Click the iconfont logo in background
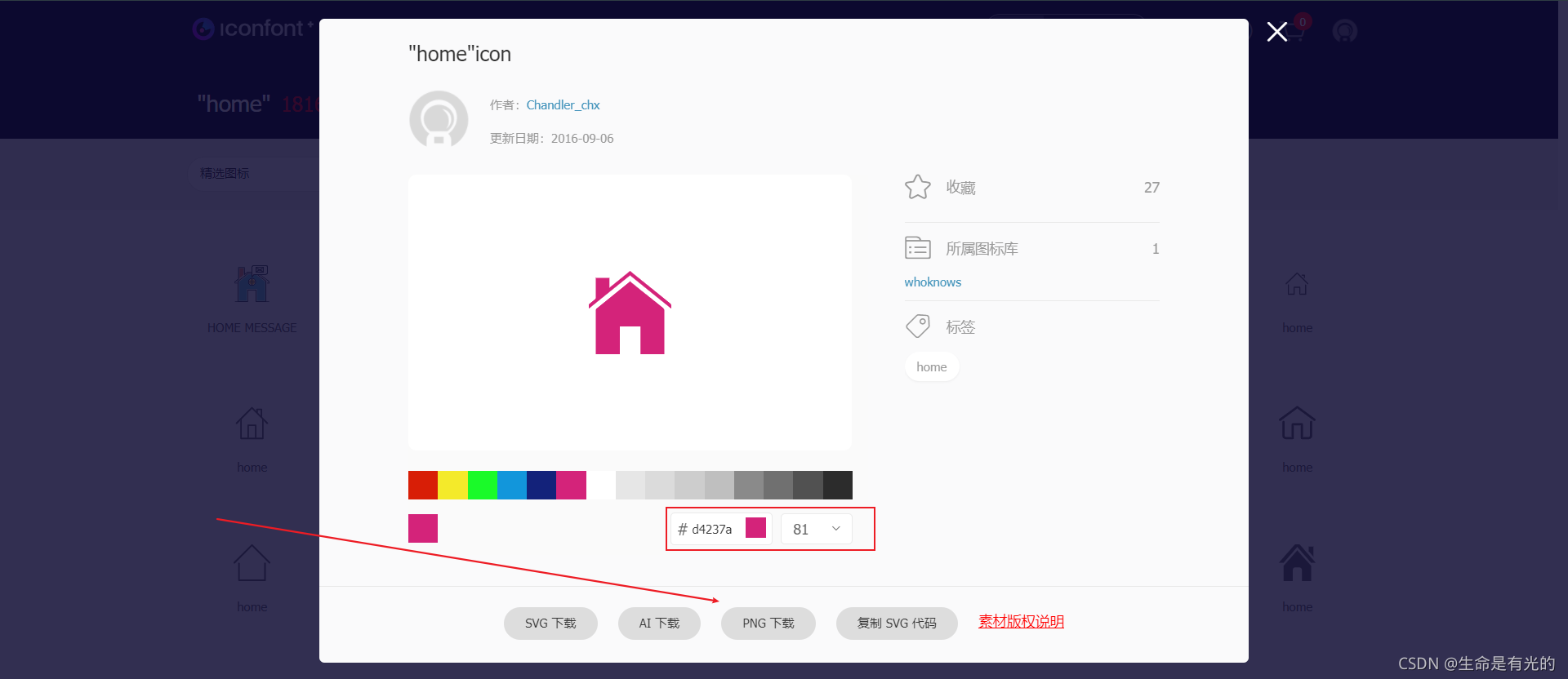The image size is (1568, 679). point(253,29)
